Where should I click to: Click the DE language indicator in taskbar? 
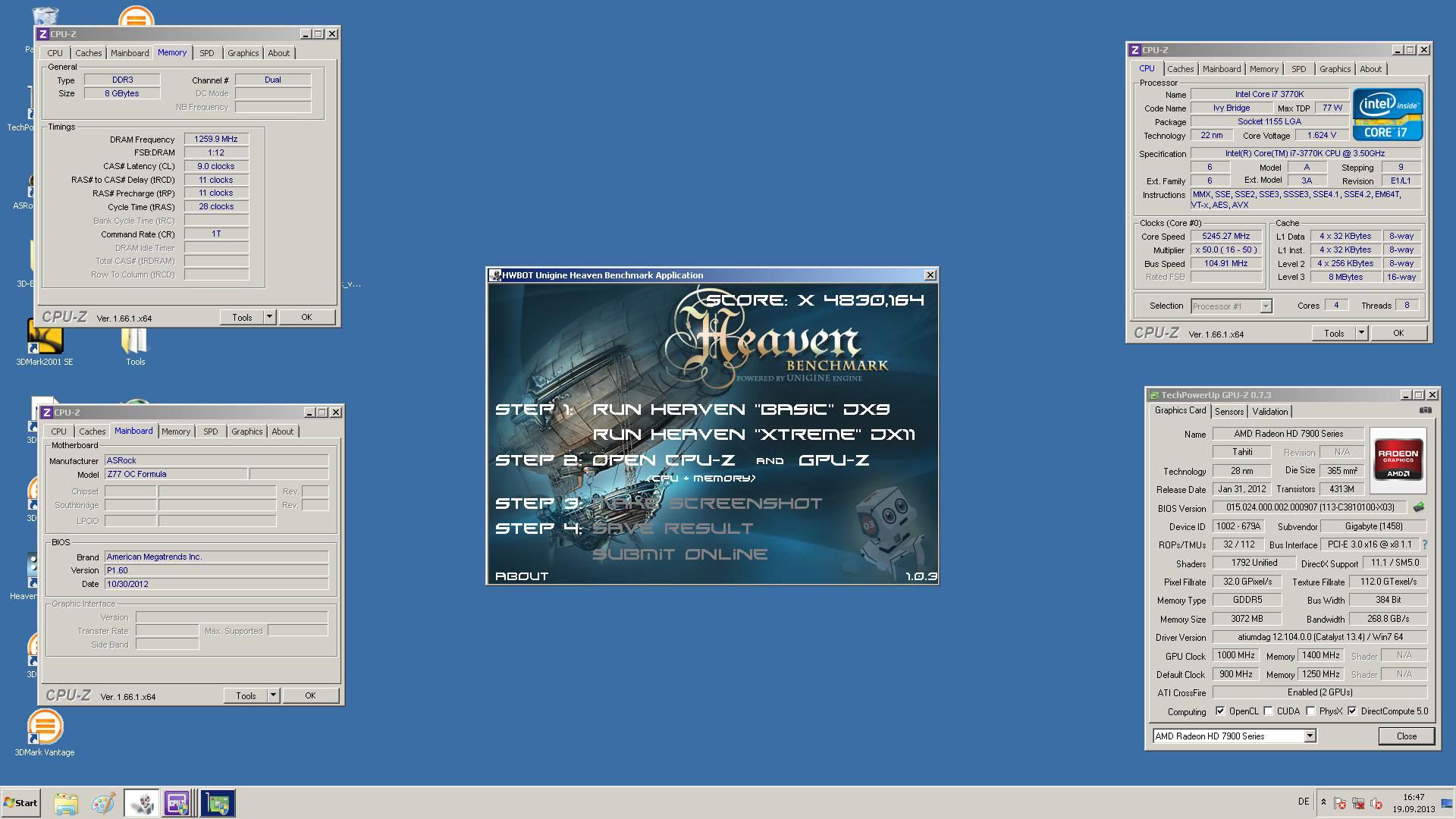click(x=1304, y=802)
